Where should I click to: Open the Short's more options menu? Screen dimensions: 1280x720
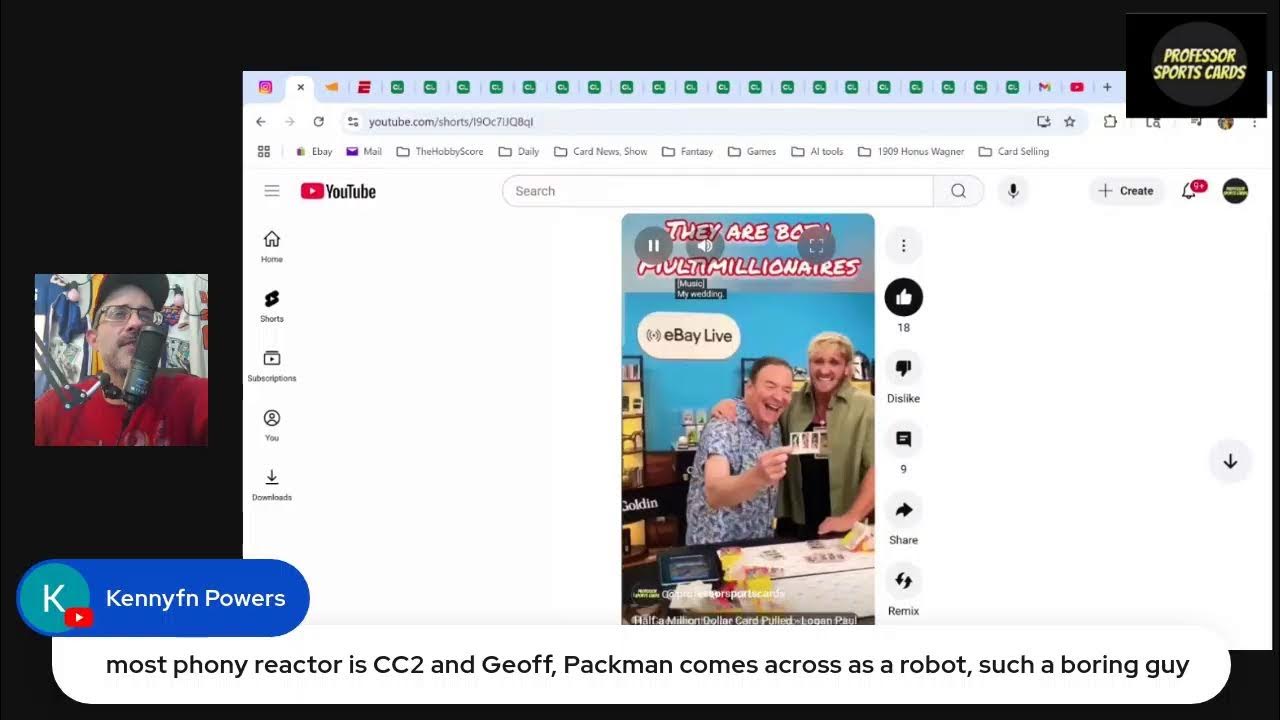[903, 245]
